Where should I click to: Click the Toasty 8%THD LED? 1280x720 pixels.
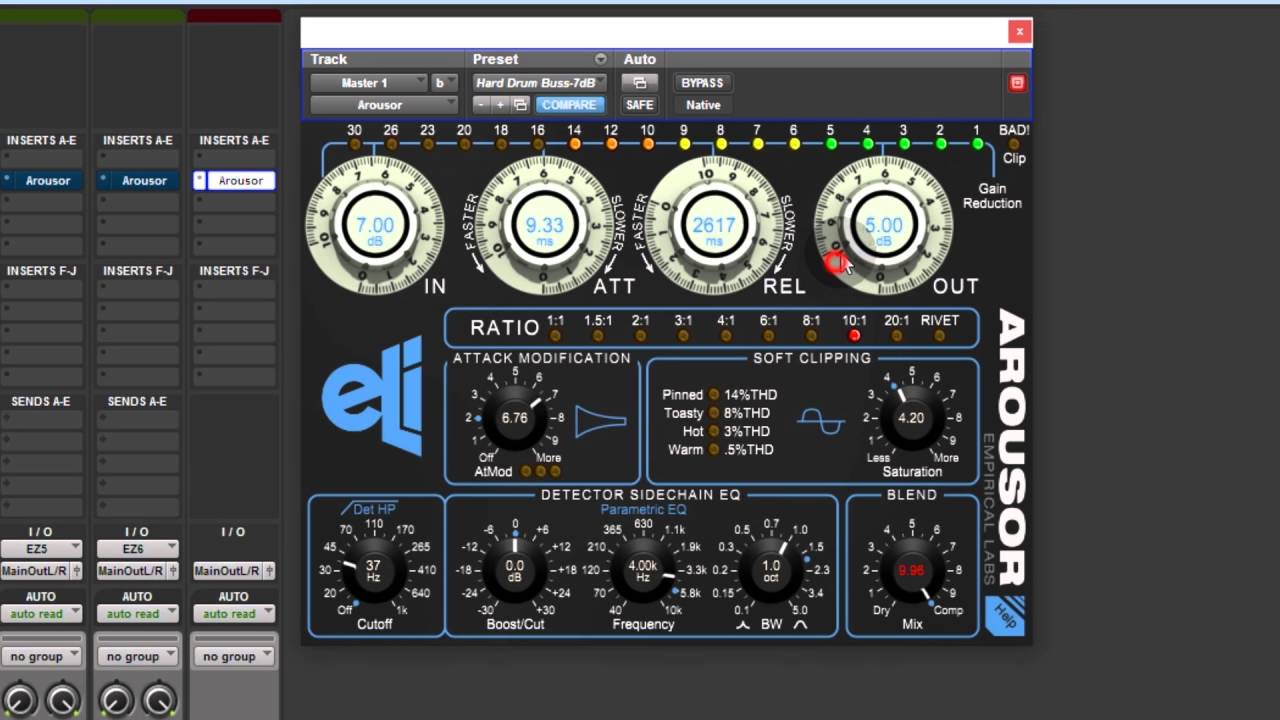[x=713, y=413]
